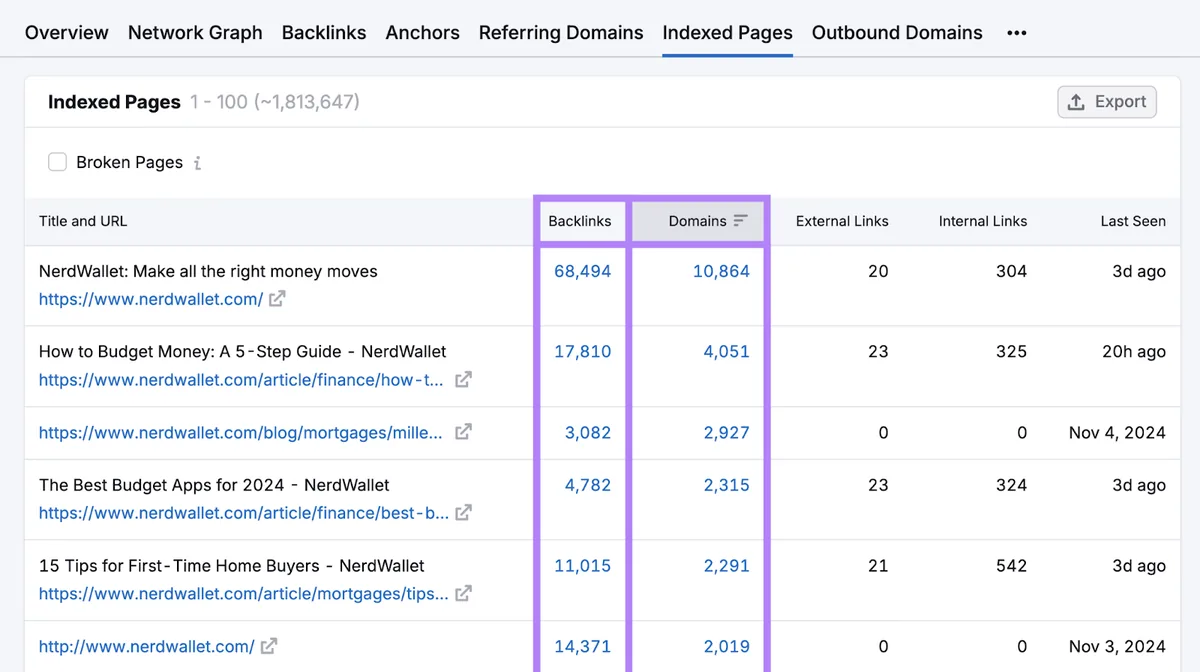
Task: Click the Indexed Pages table heading
Action: point(114,102)
